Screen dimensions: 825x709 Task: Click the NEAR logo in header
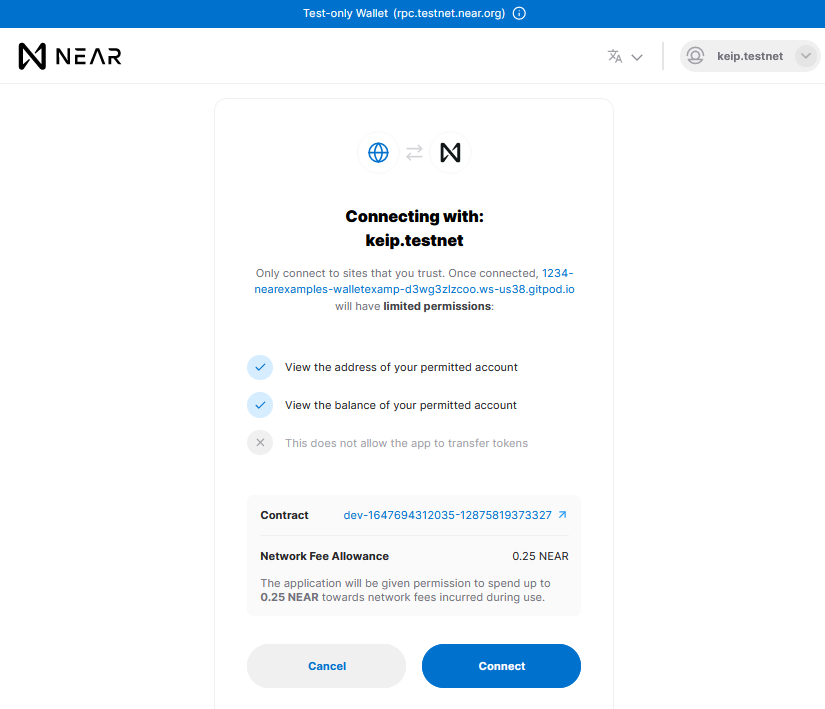click(x=70, y=56)
